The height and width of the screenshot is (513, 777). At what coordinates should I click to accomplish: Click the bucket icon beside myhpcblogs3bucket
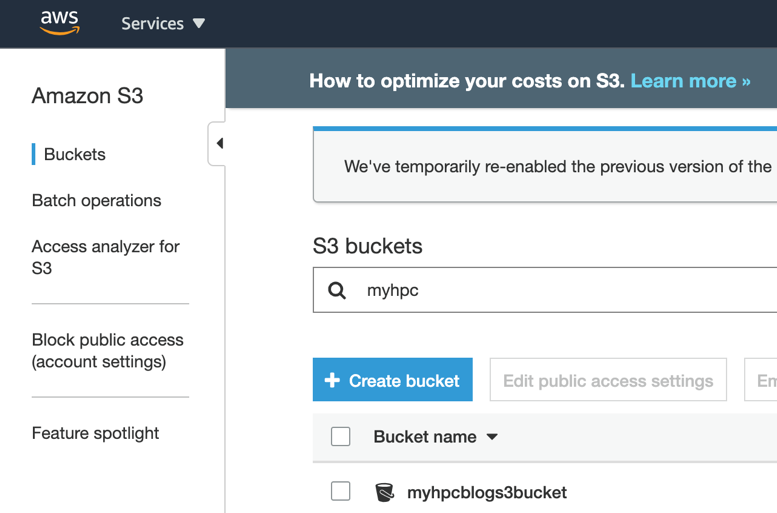pos(384,492)
